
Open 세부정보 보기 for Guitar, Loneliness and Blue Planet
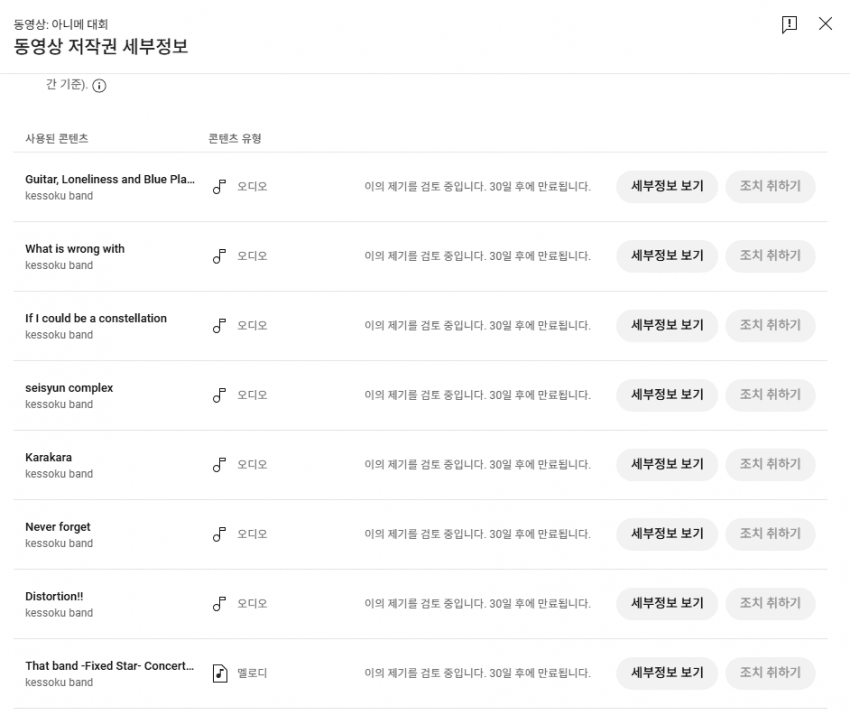point(667,186)
